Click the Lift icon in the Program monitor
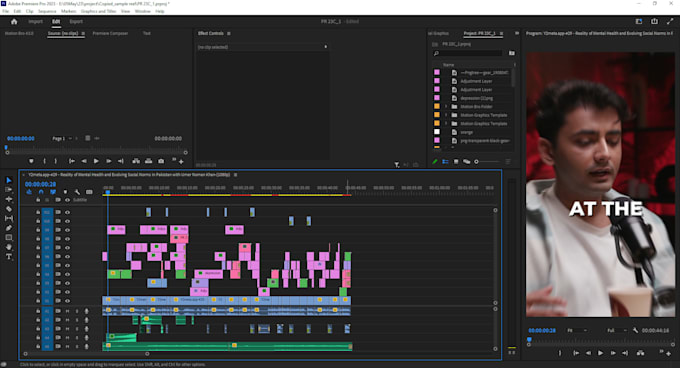This screenshot has width=680, height=368. [640, 353]
